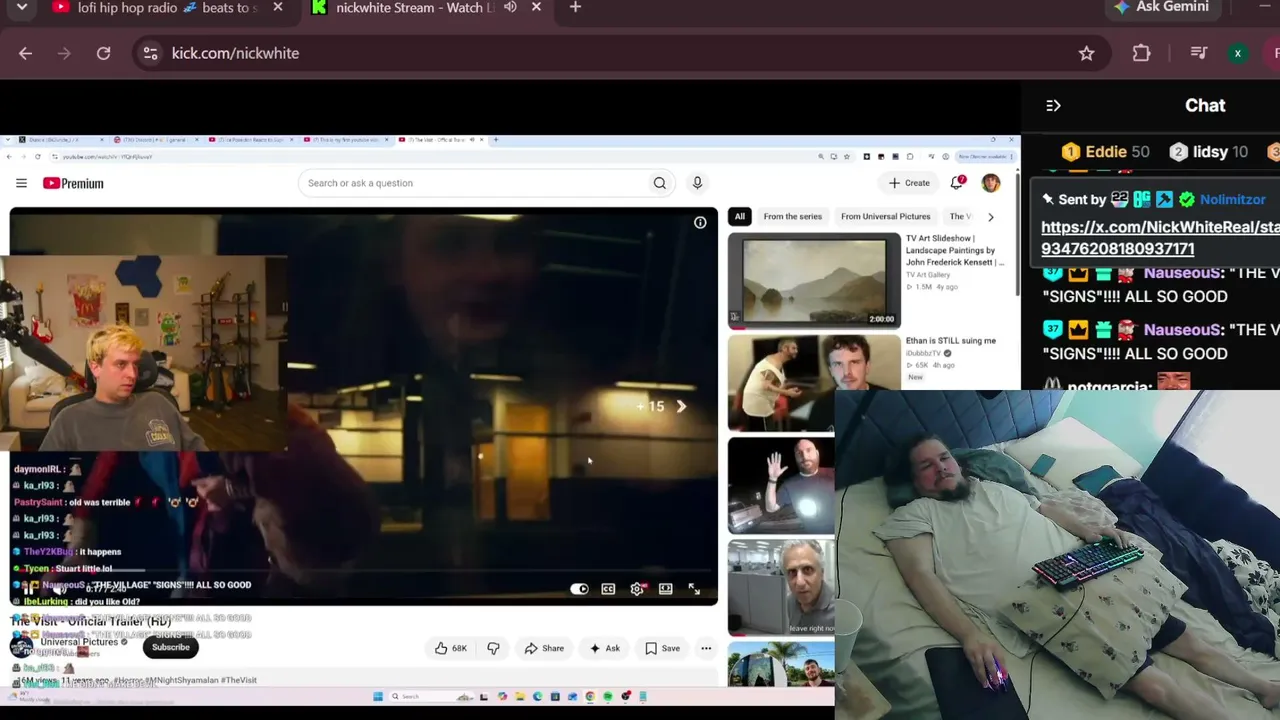Click the YouTube search magnifier button
1280x720 pixels.
click(x=659, y=183)
